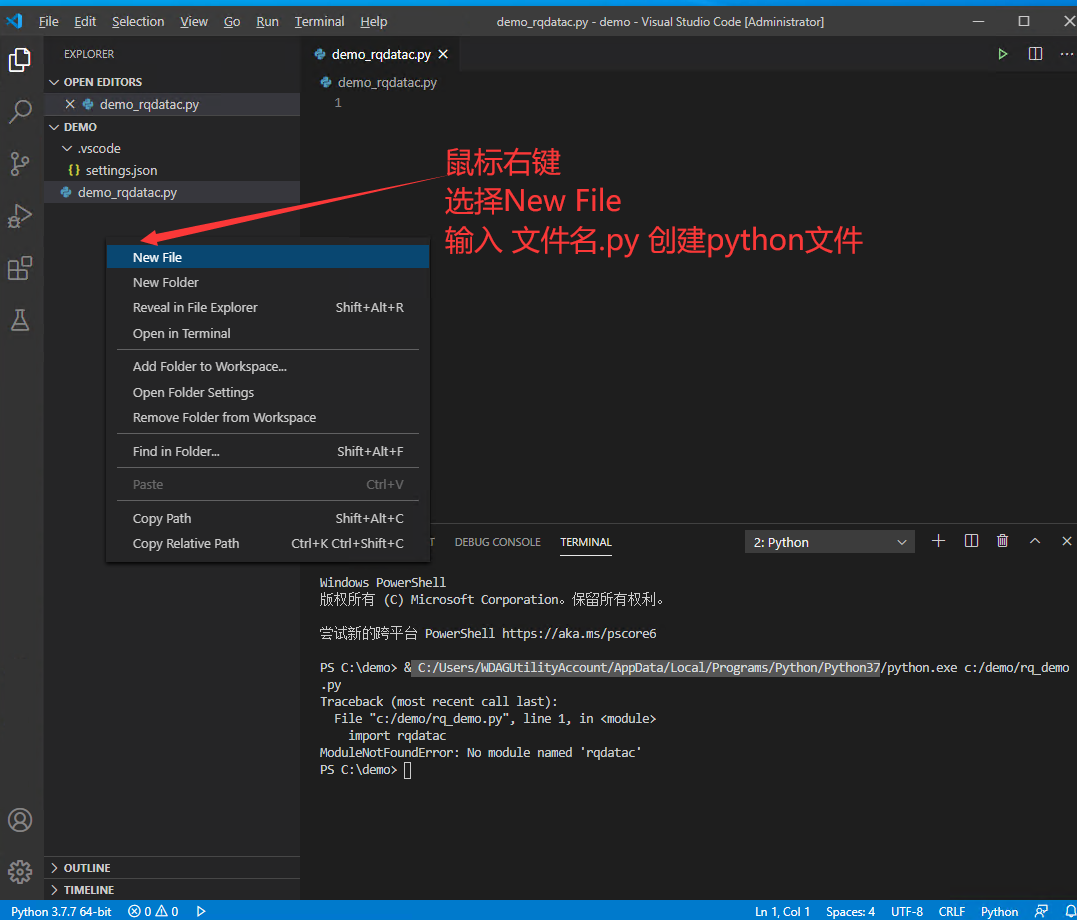
Task: Open the Manage gear icon
Action: 20,871
